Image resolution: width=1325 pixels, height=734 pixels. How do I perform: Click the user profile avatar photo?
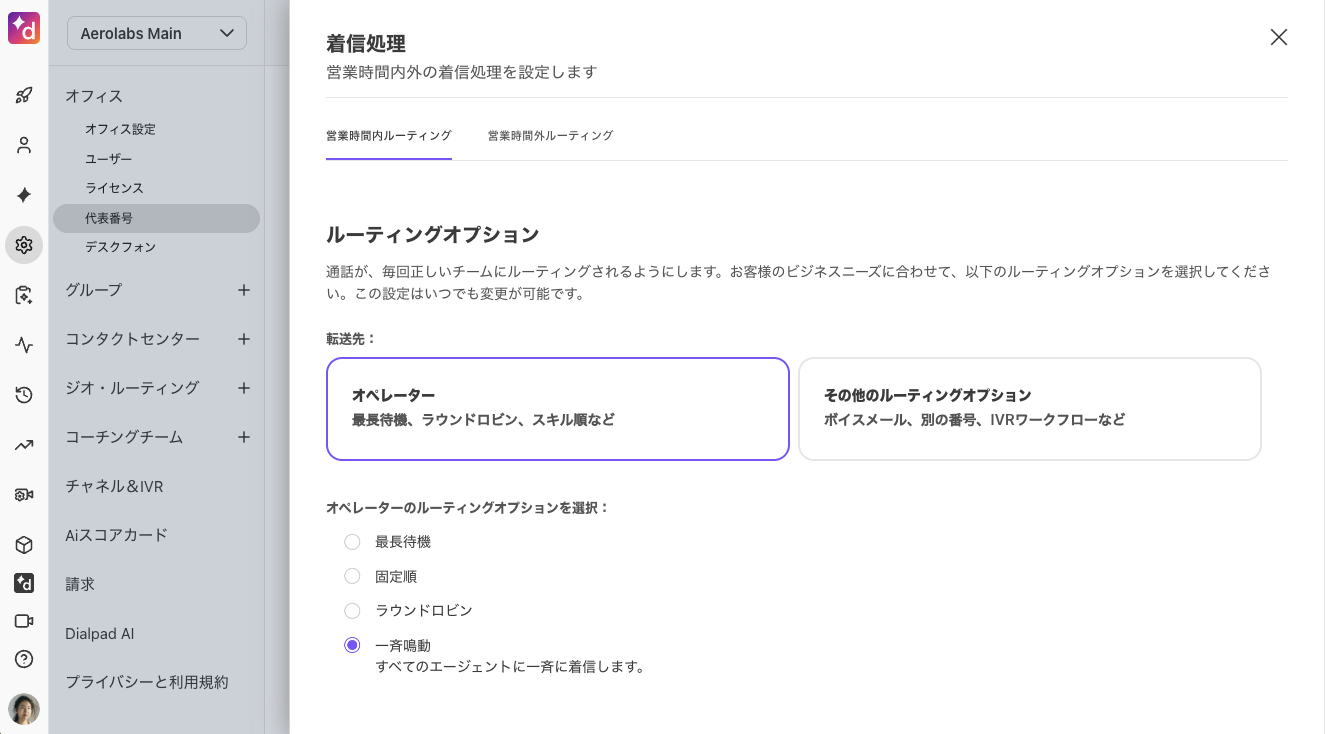click(24, 709)
